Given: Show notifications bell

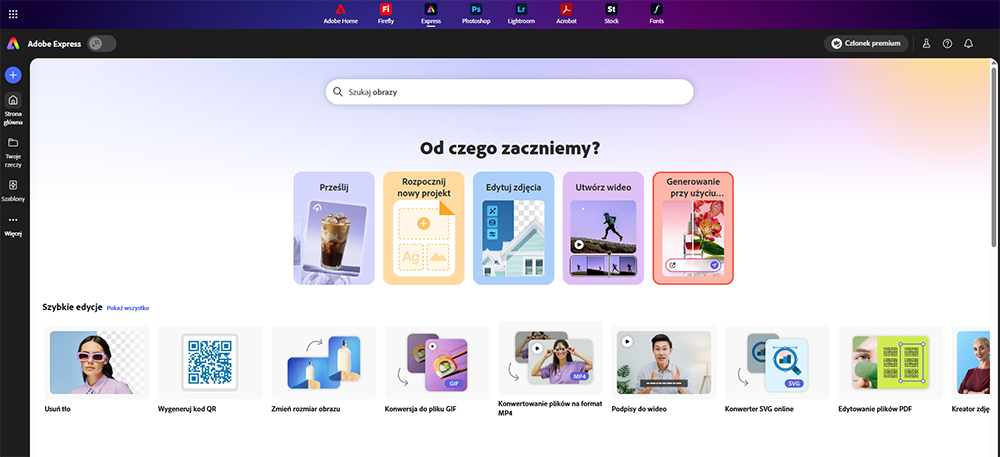Looking at the screenshot, I should coord(969,43).
